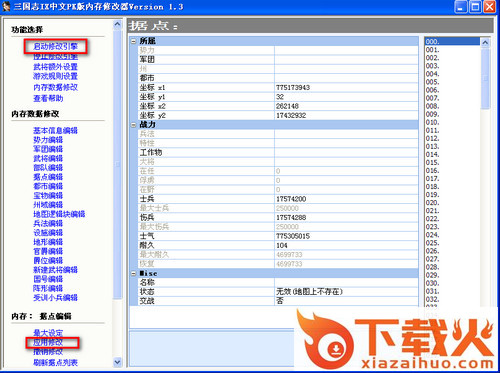Collapse the Misc section in property grid
This screenshot has height=373, width=500.
(x=134, y=274)
